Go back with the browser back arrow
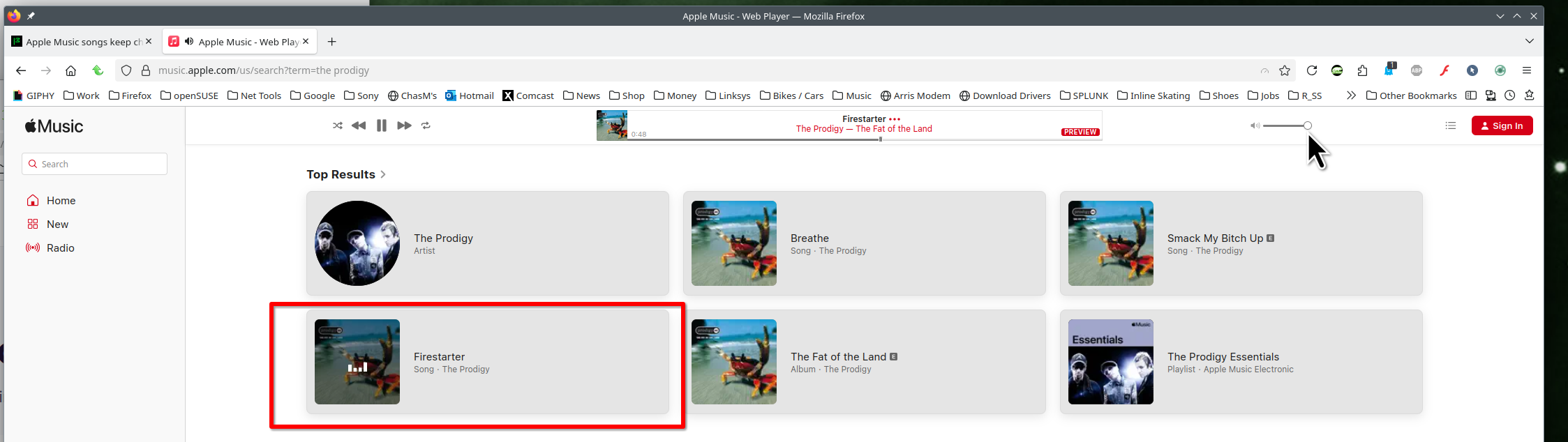 pos(21,70)
